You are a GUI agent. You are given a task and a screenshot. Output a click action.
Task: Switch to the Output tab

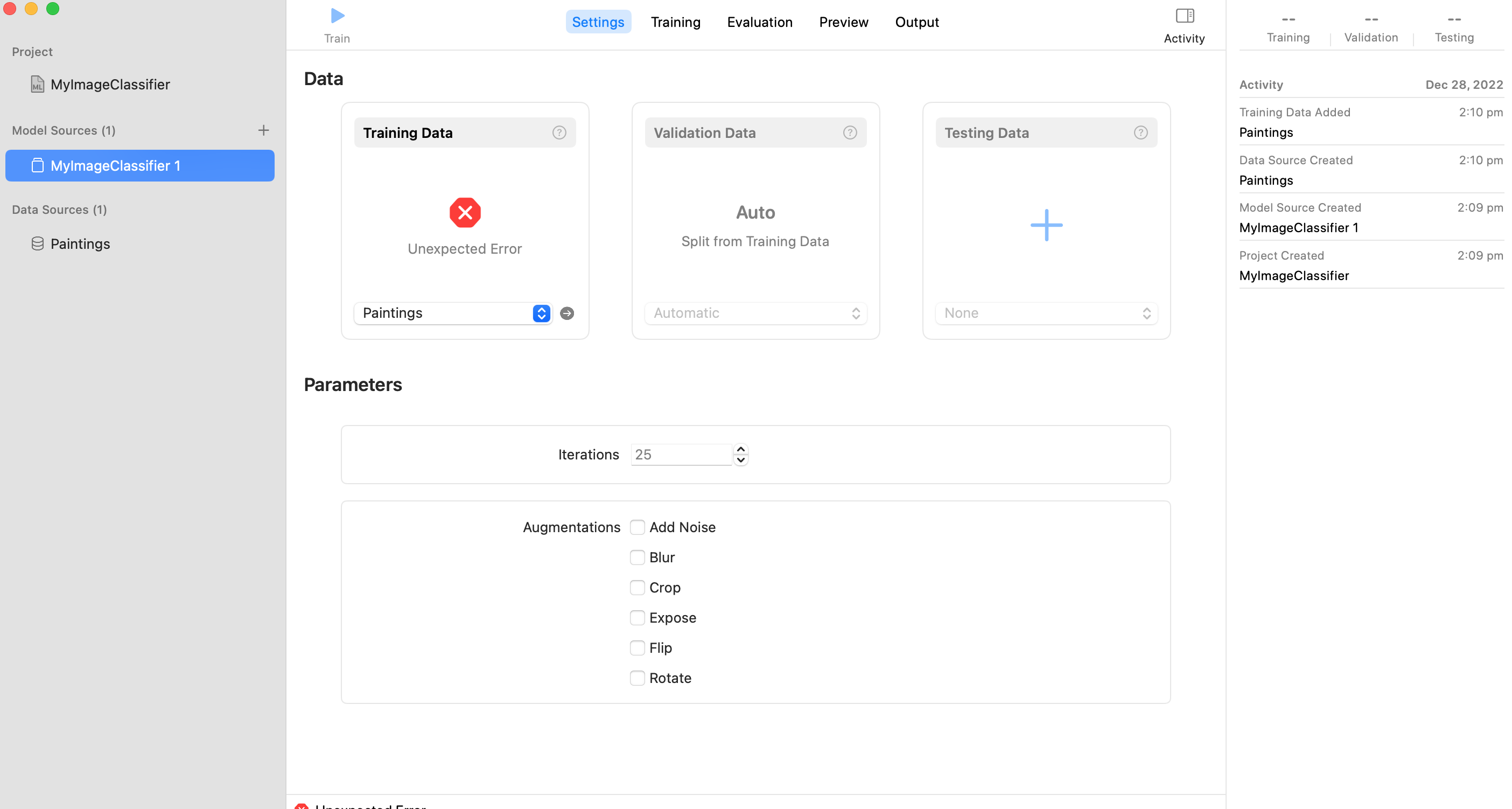(x=916, y=22)
